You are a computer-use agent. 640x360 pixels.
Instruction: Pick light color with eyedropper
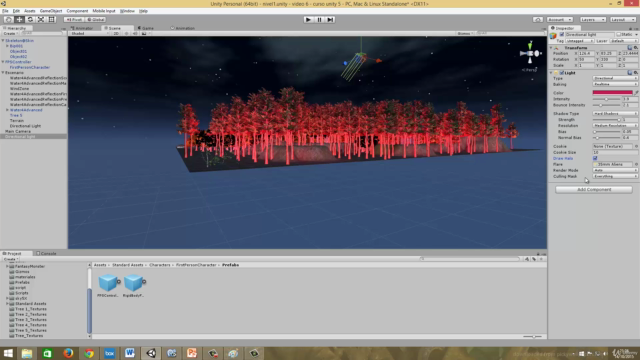636,93
